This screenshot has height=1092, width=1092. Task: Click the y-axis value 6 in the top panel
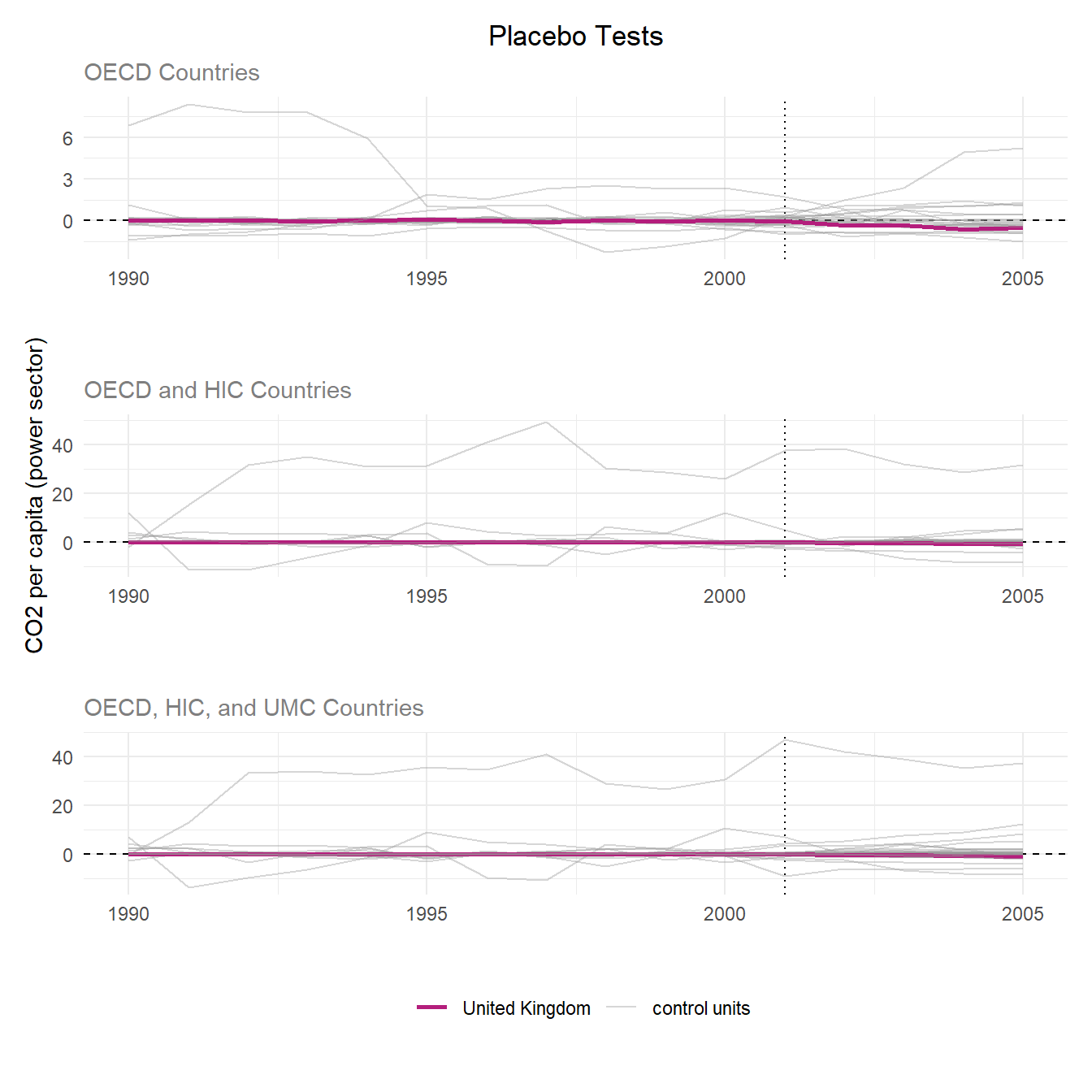67,139
